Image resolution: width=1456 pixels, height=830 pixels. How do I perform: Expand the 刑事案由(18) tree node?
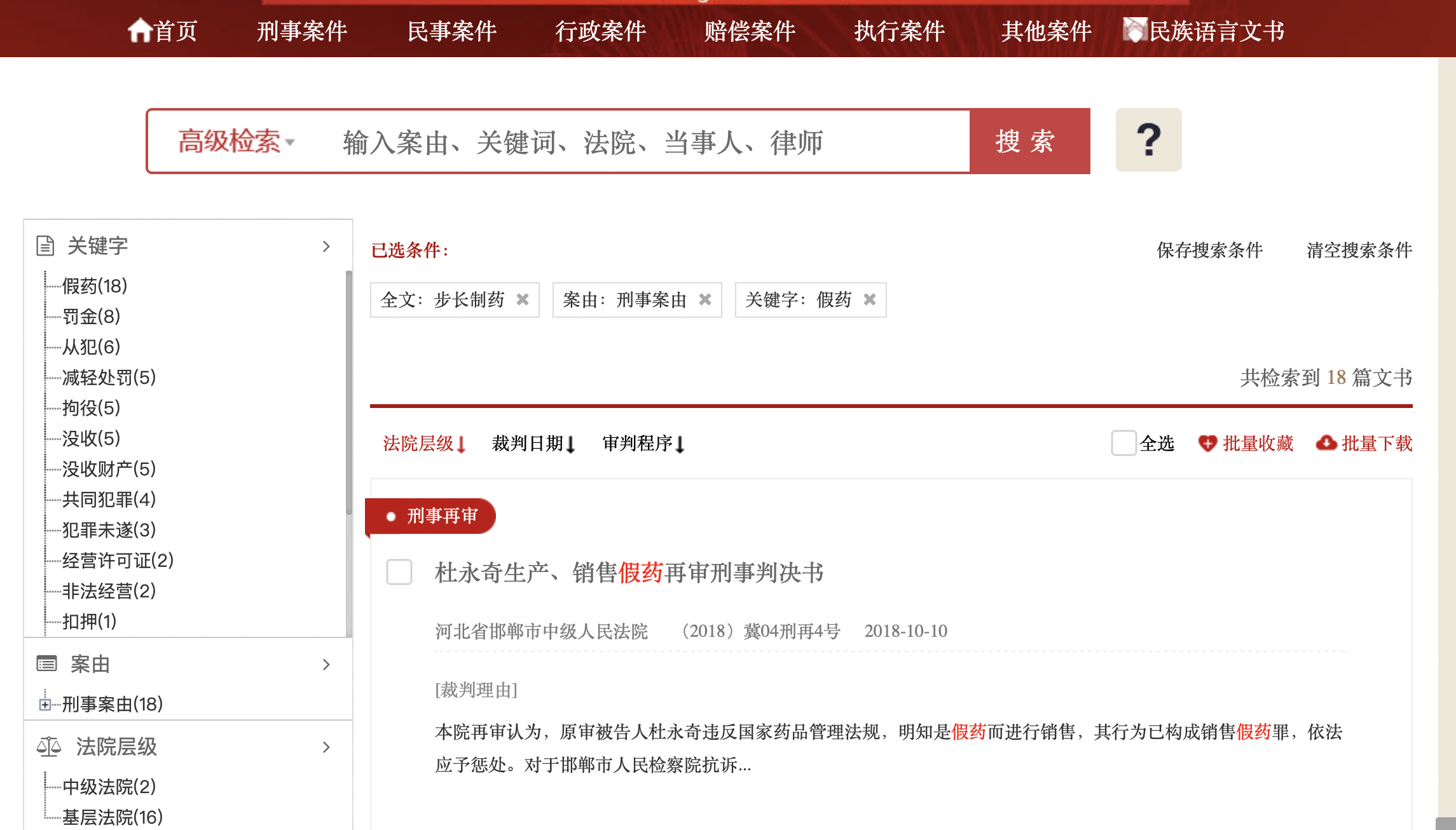(45, 704)
